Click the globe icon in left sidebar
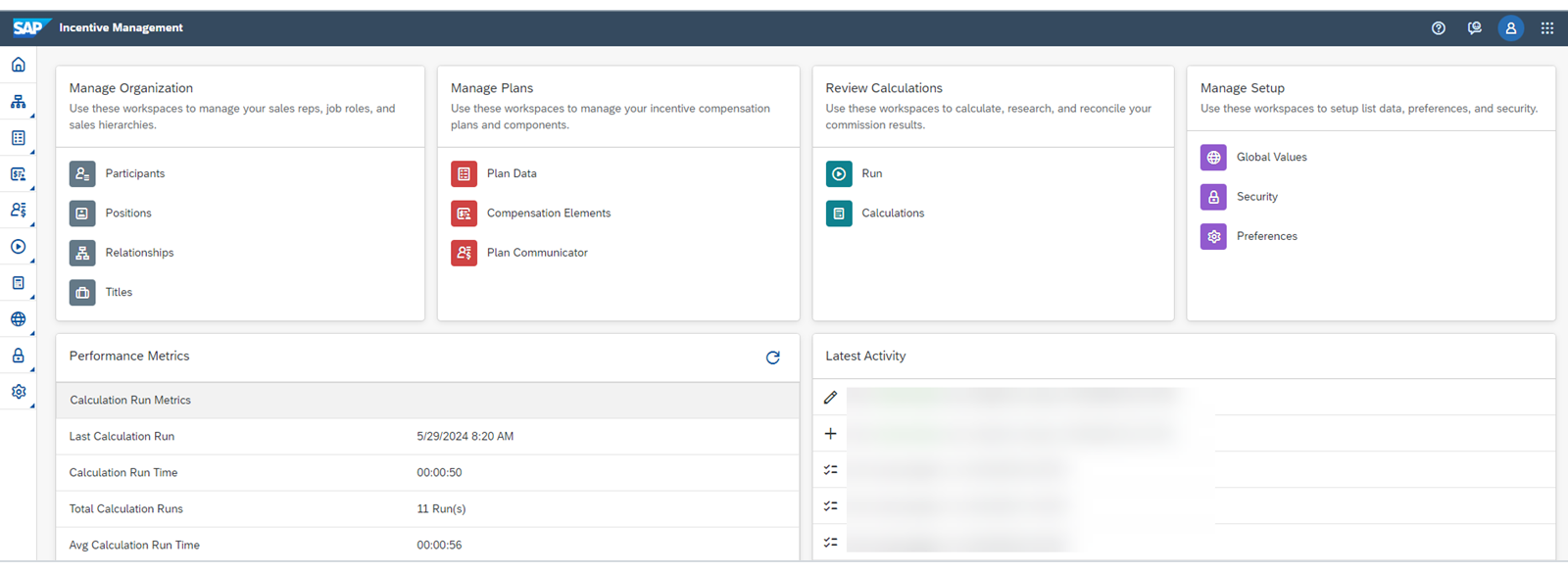The height and width of the screenshot is (572, 1568). 18,319
